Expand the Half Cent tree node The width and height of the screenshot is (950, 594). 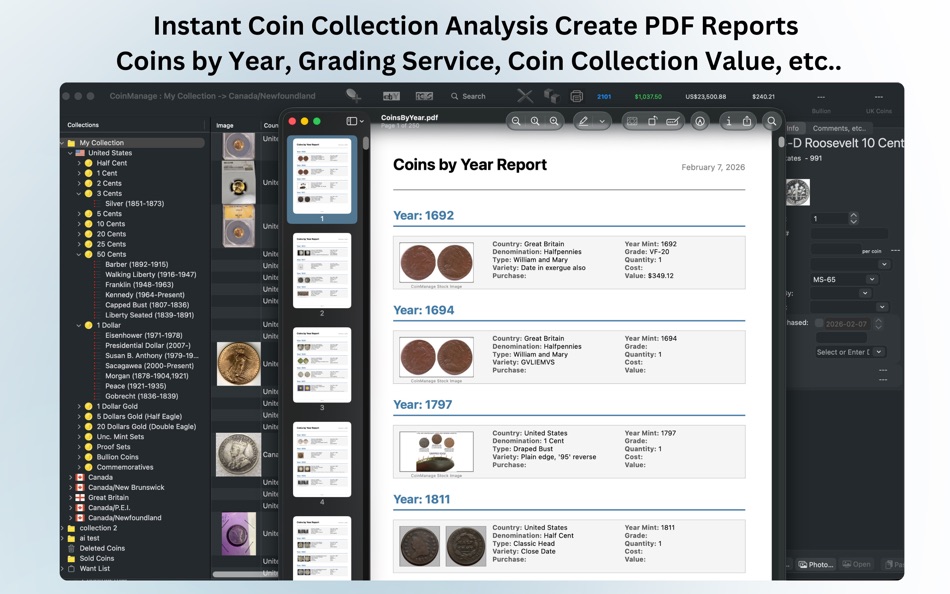point(79,163)
